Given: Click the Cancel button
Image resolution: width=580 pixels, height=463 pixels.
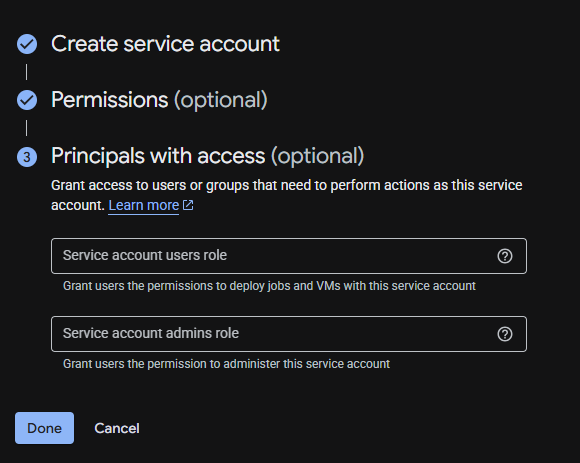Looking at the screenshot, I should click(x=117, y=428).
